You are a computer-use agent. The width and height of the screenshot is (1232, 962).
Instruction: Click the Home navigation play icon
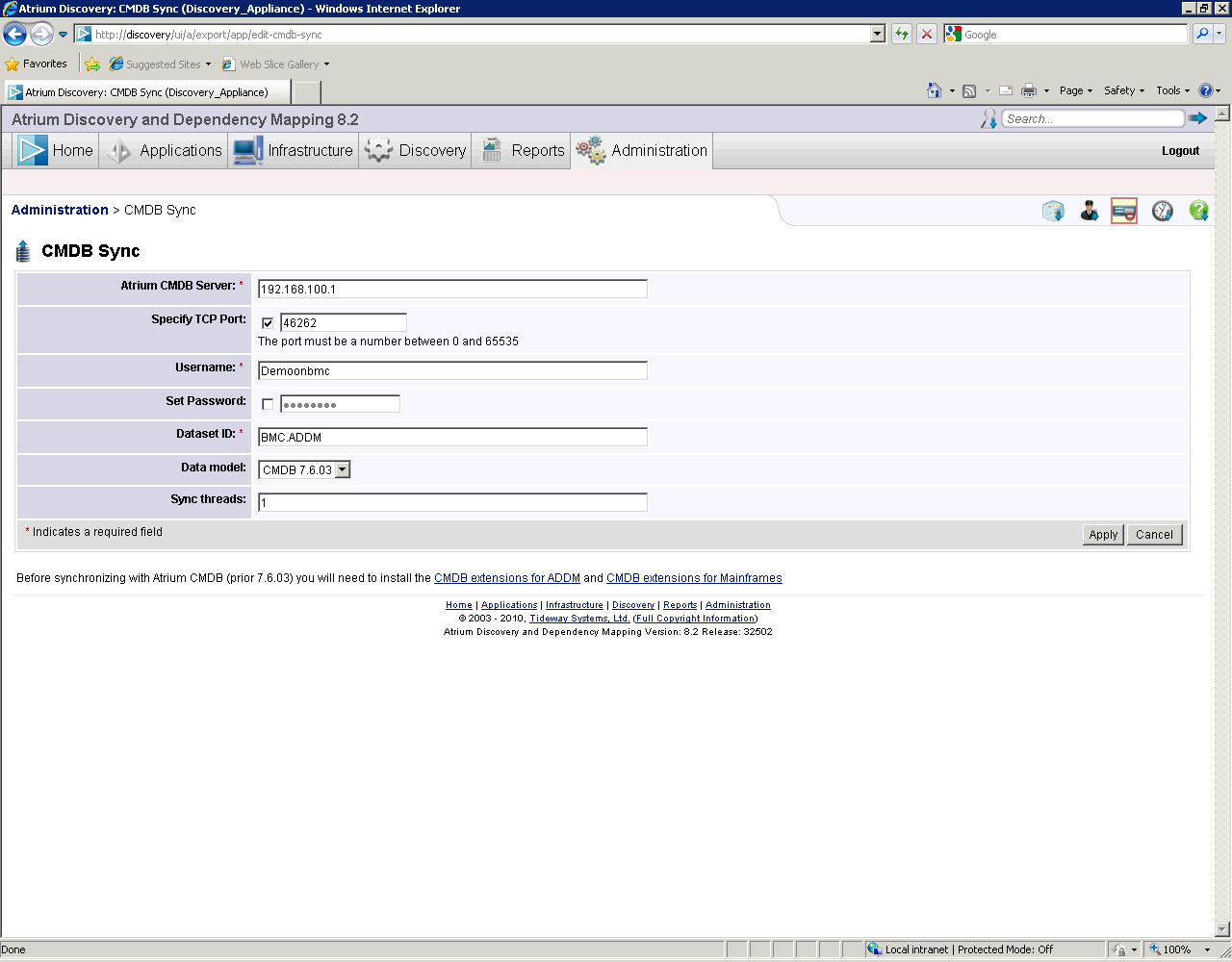tap(33, 150)
